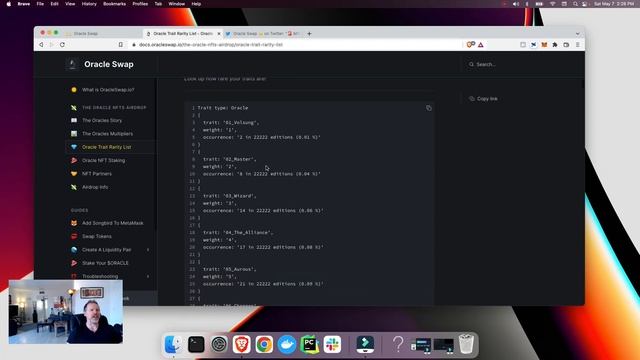The height and width of the screenshot is (360, 640).
Task: Open The Oracles Story page
Action: coord(102,120)
